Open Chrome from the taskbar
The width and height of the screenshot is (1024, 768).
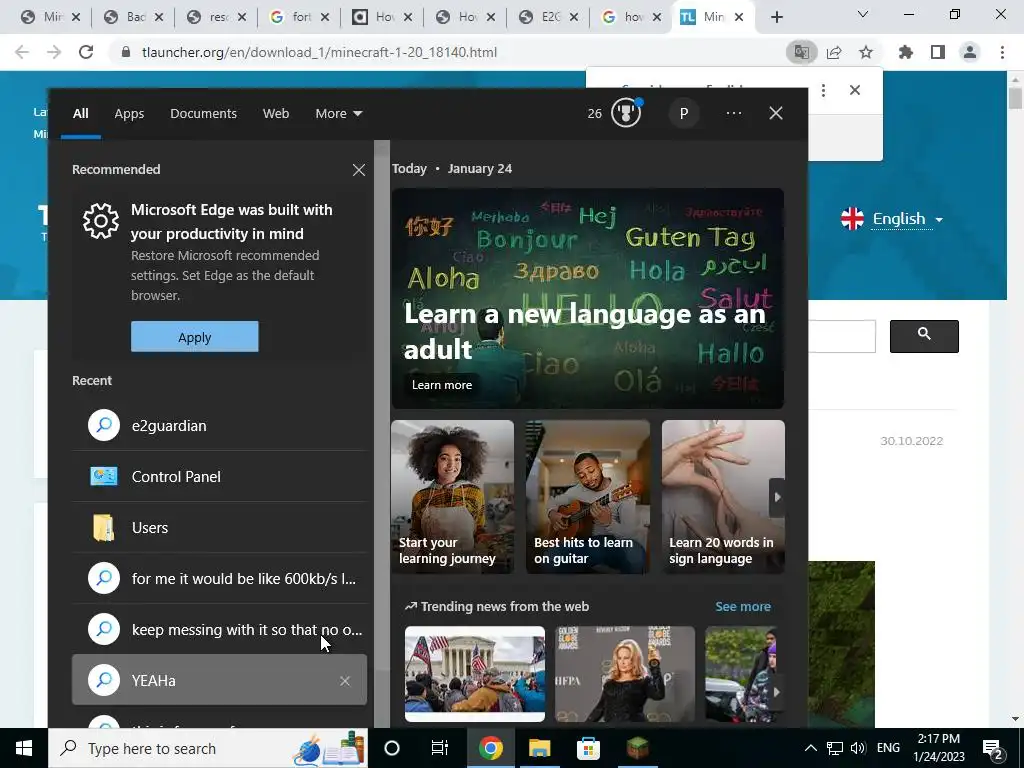(490, 748)
